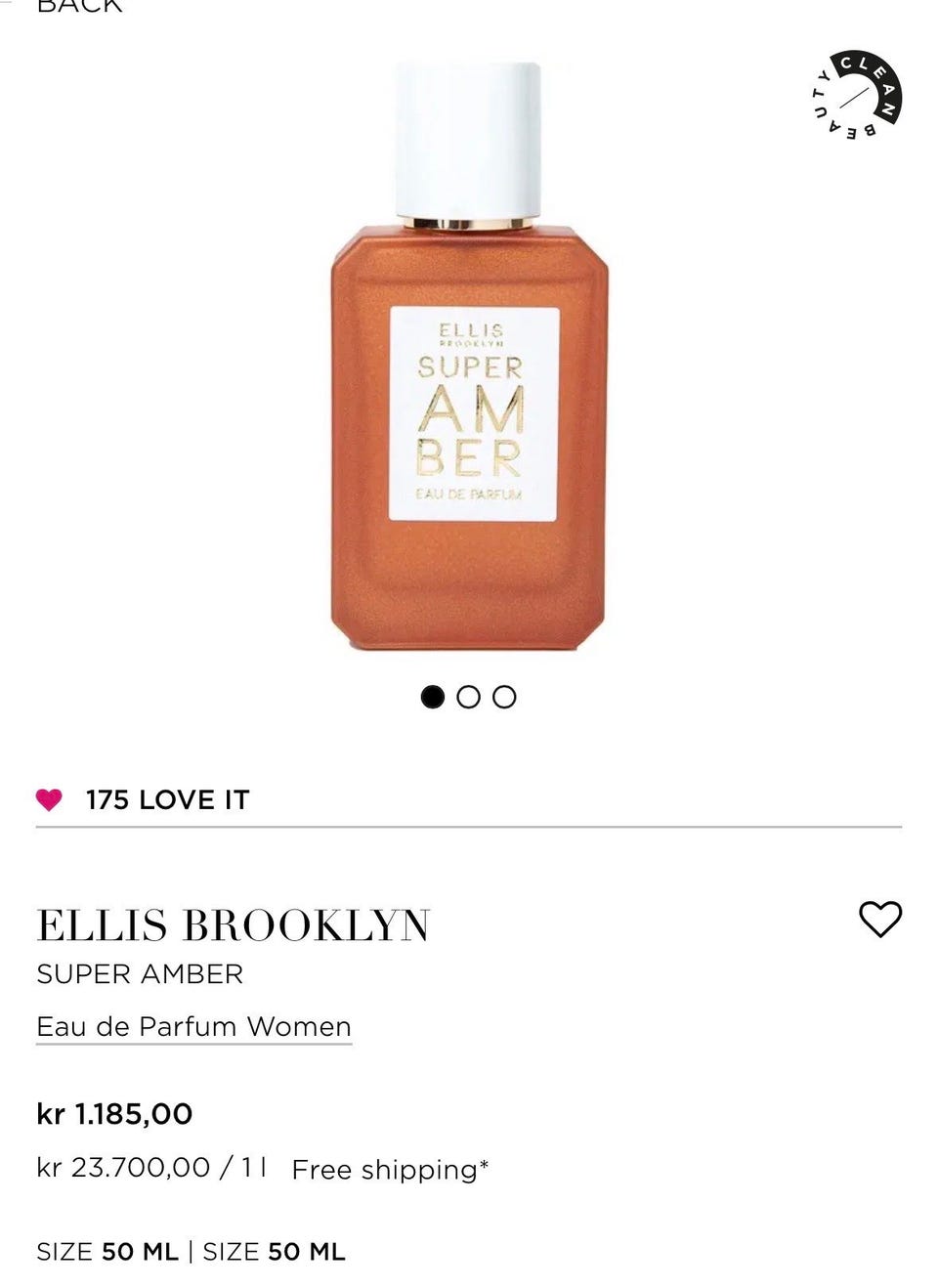Click the ELLIS BROOKLYN brand heading
The image size is (938, 1288).
[x=233, y=925]
